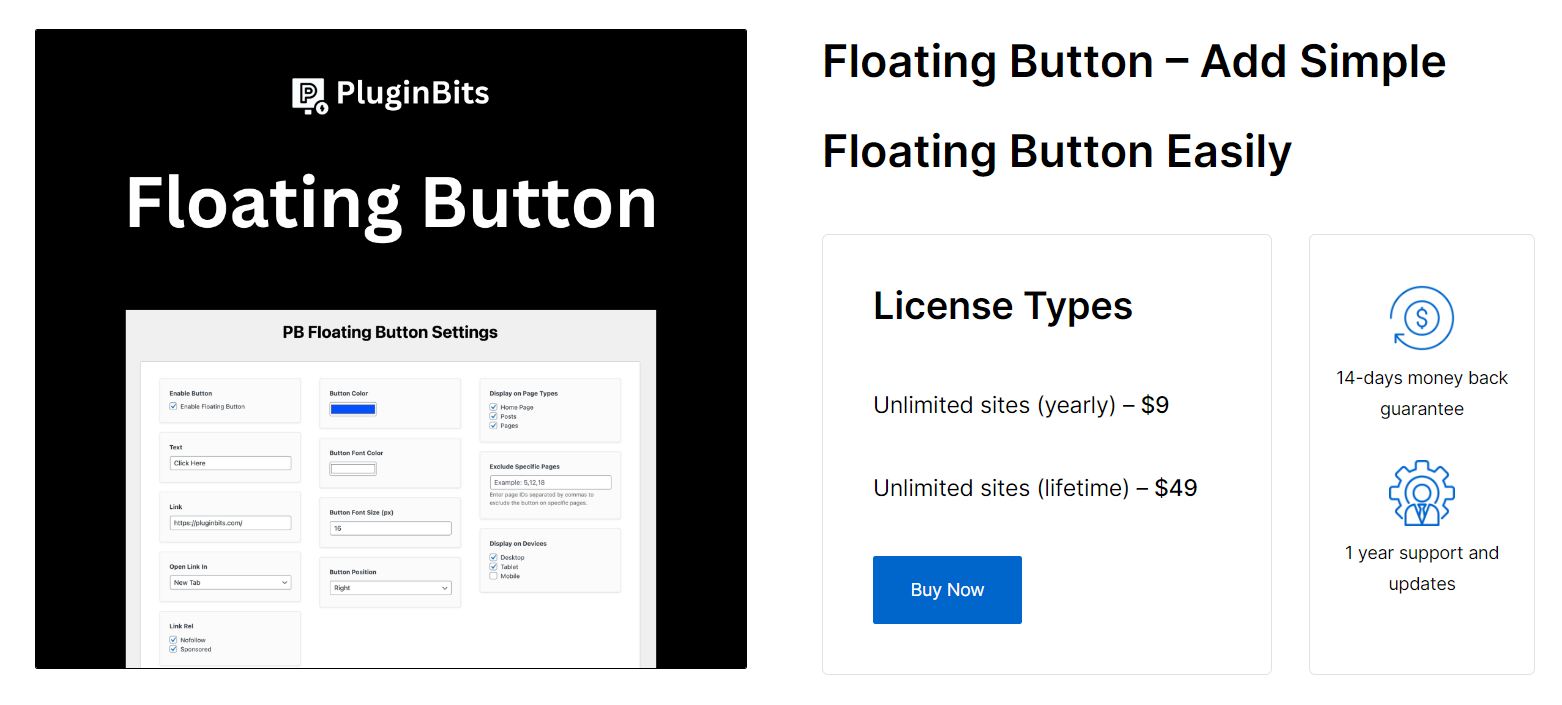Click the money-back guarantee dollar icon
The width and height of the screenshot is (1562, 705).
click(x=1421, y=319)
